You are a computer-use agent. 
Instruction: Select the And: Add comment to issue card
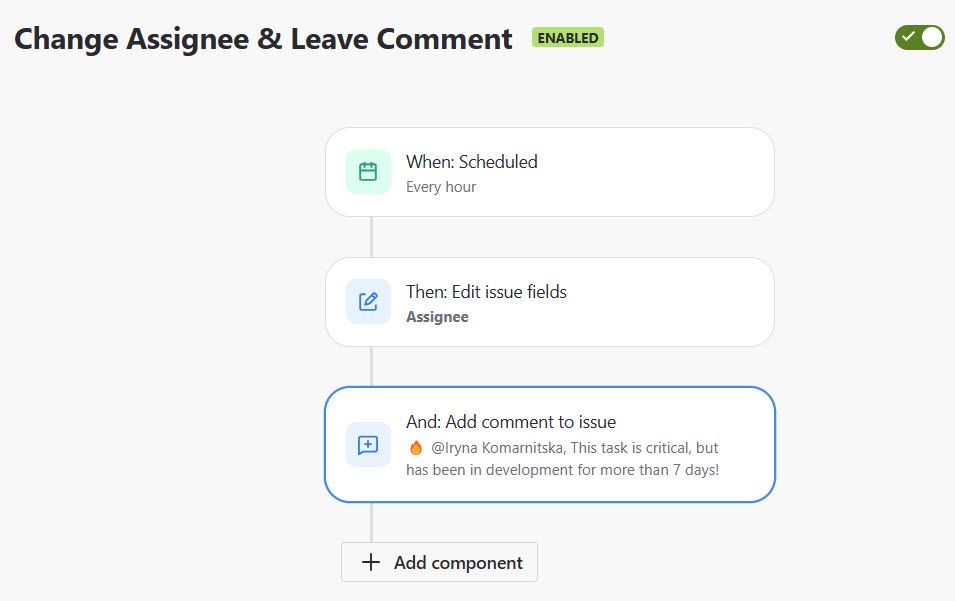pos(550,445)
